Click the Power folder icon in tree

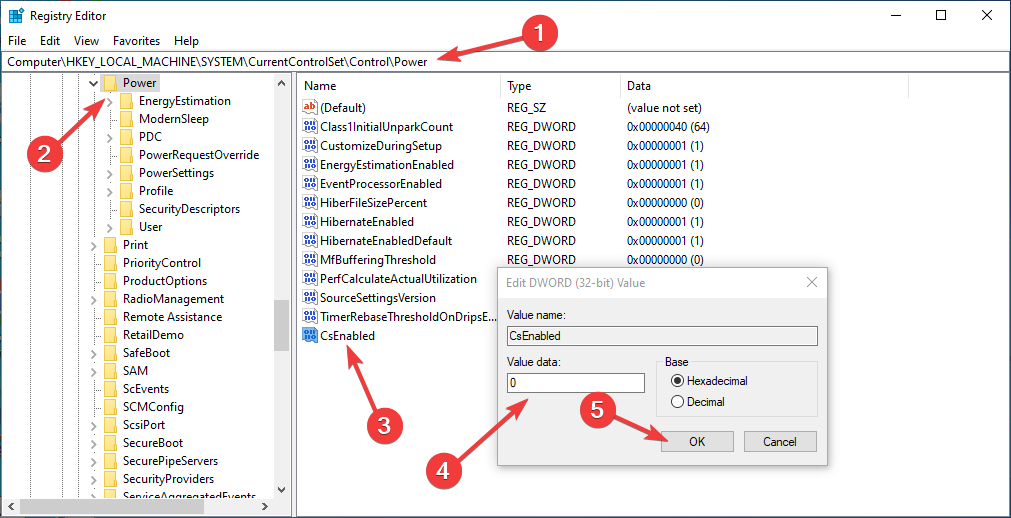coord(110,83)
